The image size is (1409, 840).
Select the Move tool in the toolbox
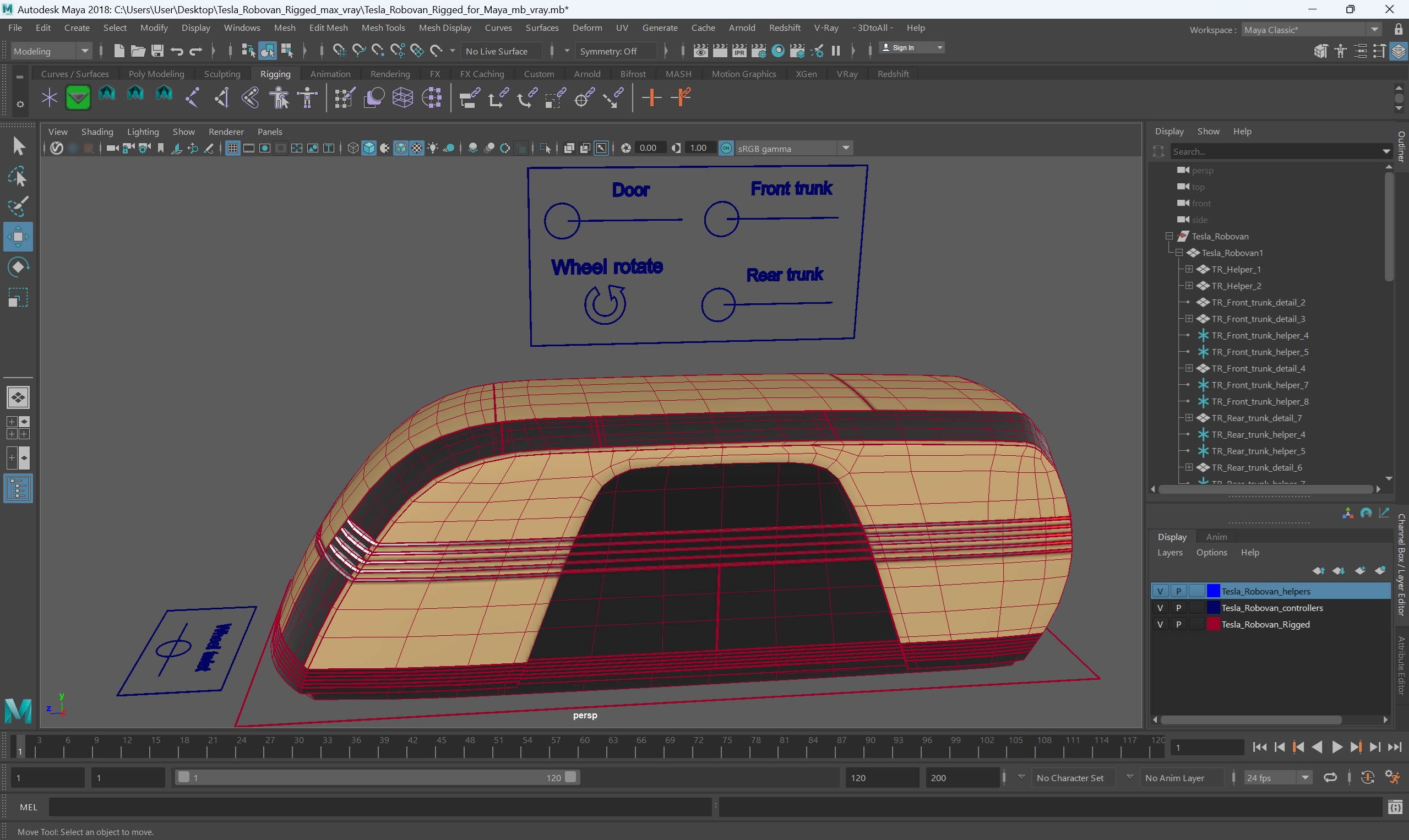tap(18, 237)
